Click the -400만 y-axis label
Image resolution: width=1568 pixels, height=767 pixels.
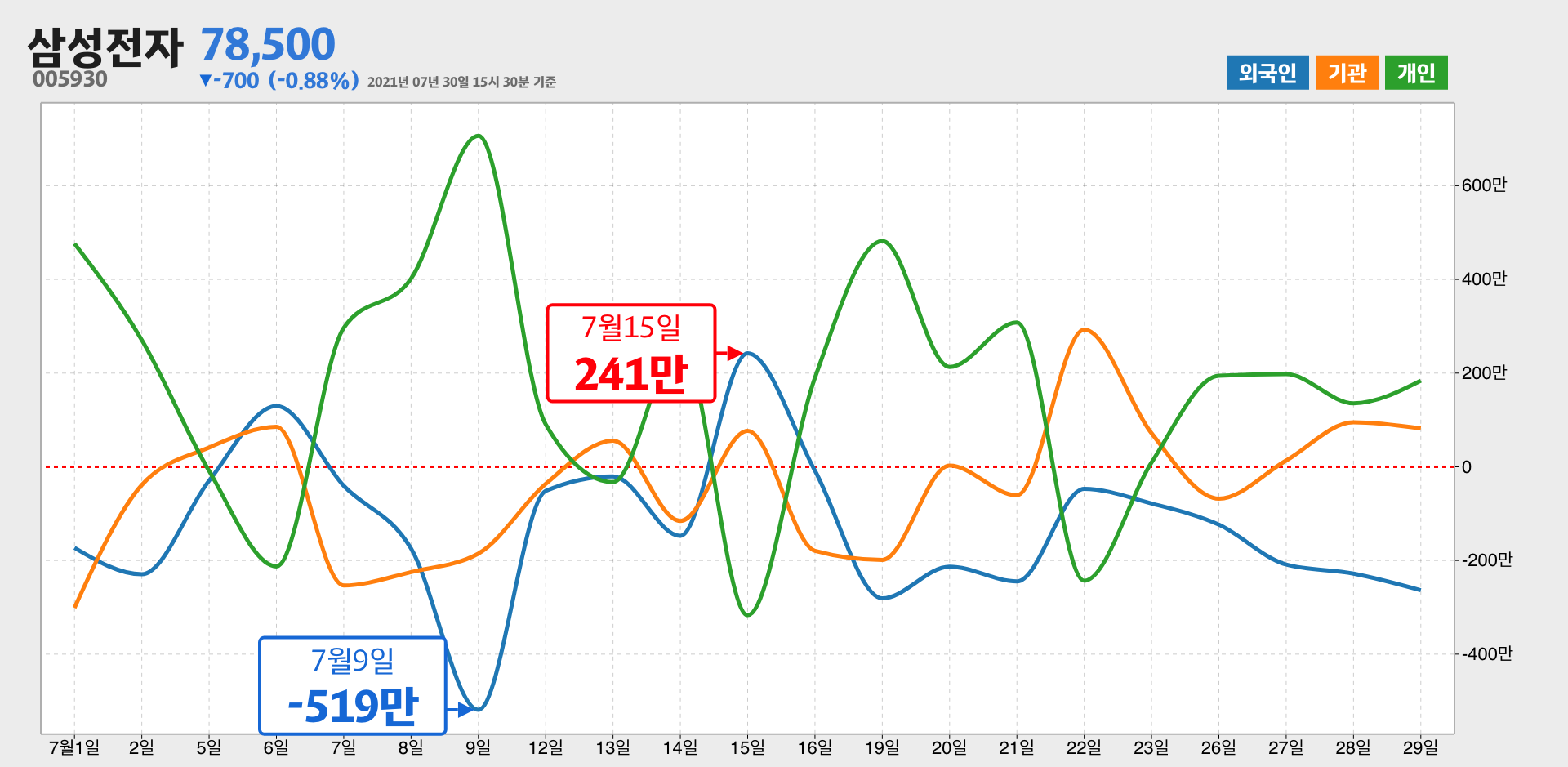pos(1486,654)
